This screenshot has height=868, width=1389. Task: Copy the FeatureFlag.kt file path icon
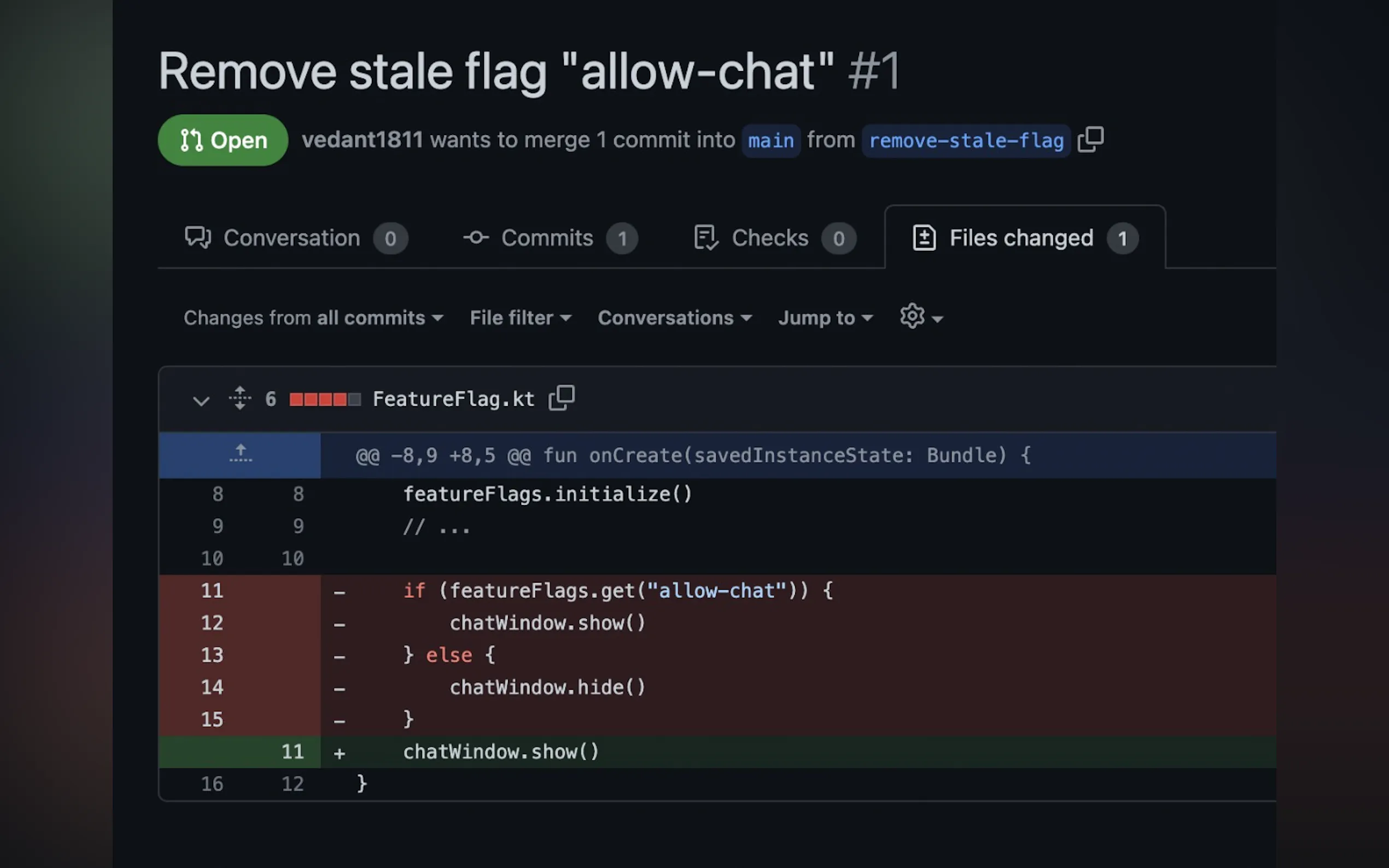coord(562,398)
